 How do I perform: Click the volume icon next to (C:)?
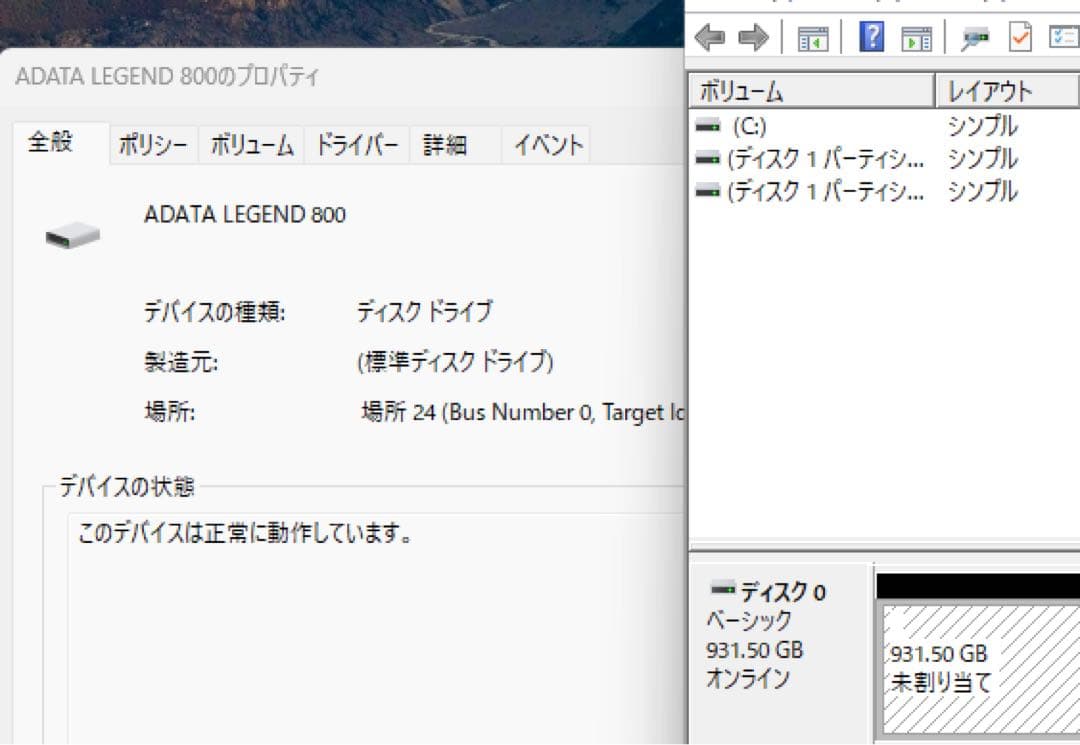click(x=710, y=125)
